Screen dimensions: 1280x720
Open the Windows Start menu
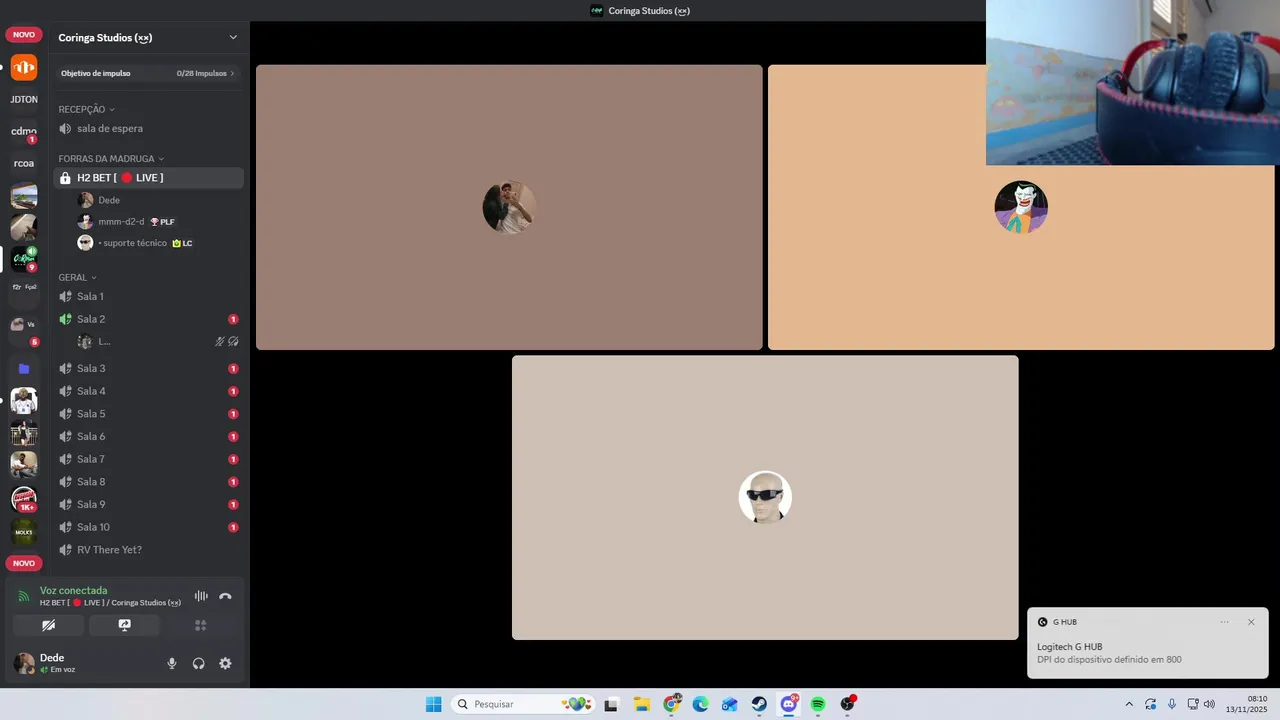433,704
